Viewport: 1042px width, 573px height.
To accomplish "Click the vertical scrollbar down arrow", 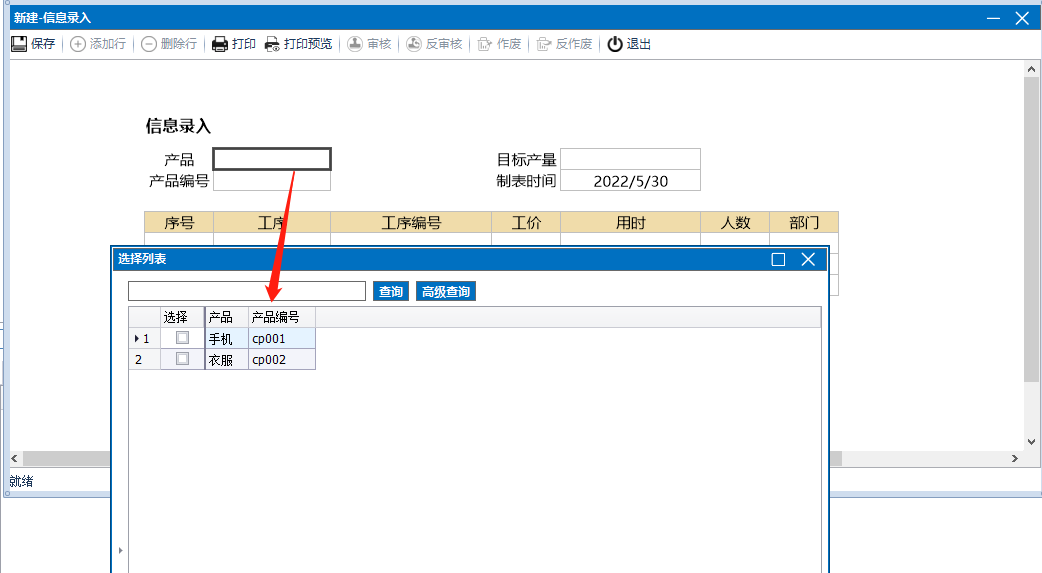I will (1032, 441).
